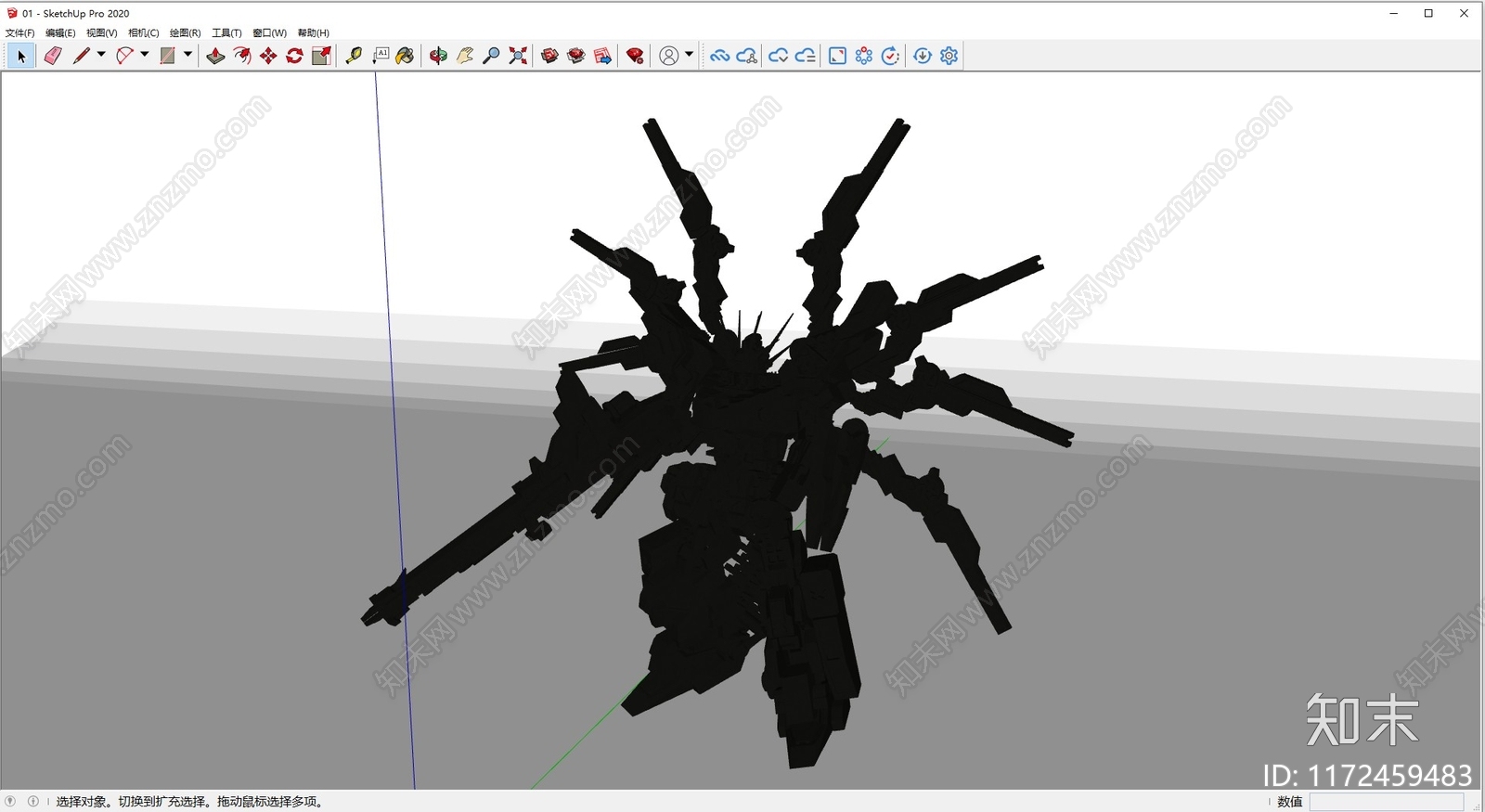Click the circular checkmark update icon
1485x812 pixels.
coord(890,56)
